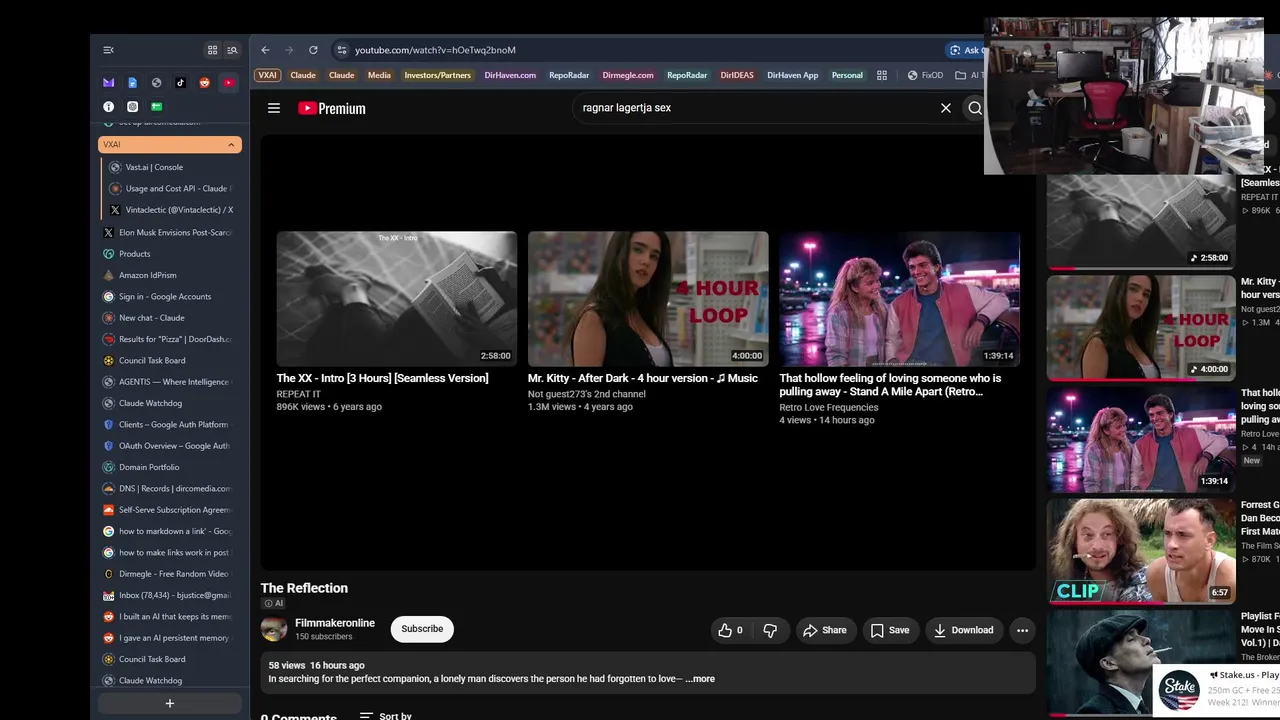
Task: Add a new tab in the sidebar
Action: pyautogui.click(x=169, y=703)
